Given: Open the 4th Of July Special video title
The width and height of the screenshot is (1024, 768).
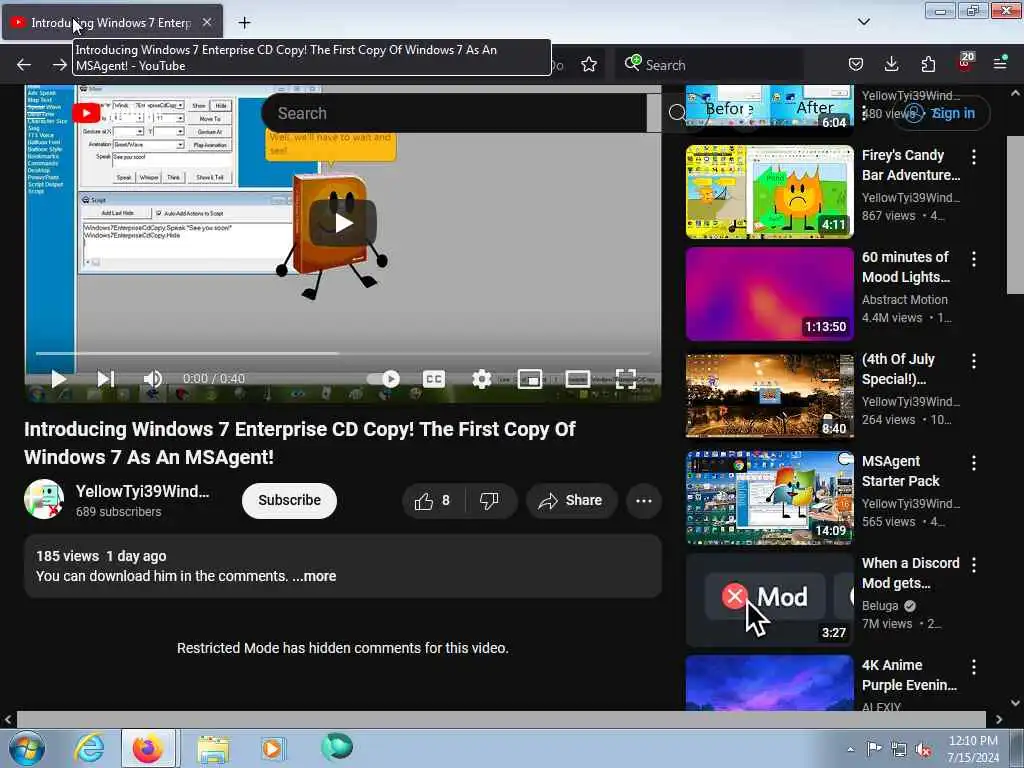Looking at the screenshot, I should click(x=898, y=369).
